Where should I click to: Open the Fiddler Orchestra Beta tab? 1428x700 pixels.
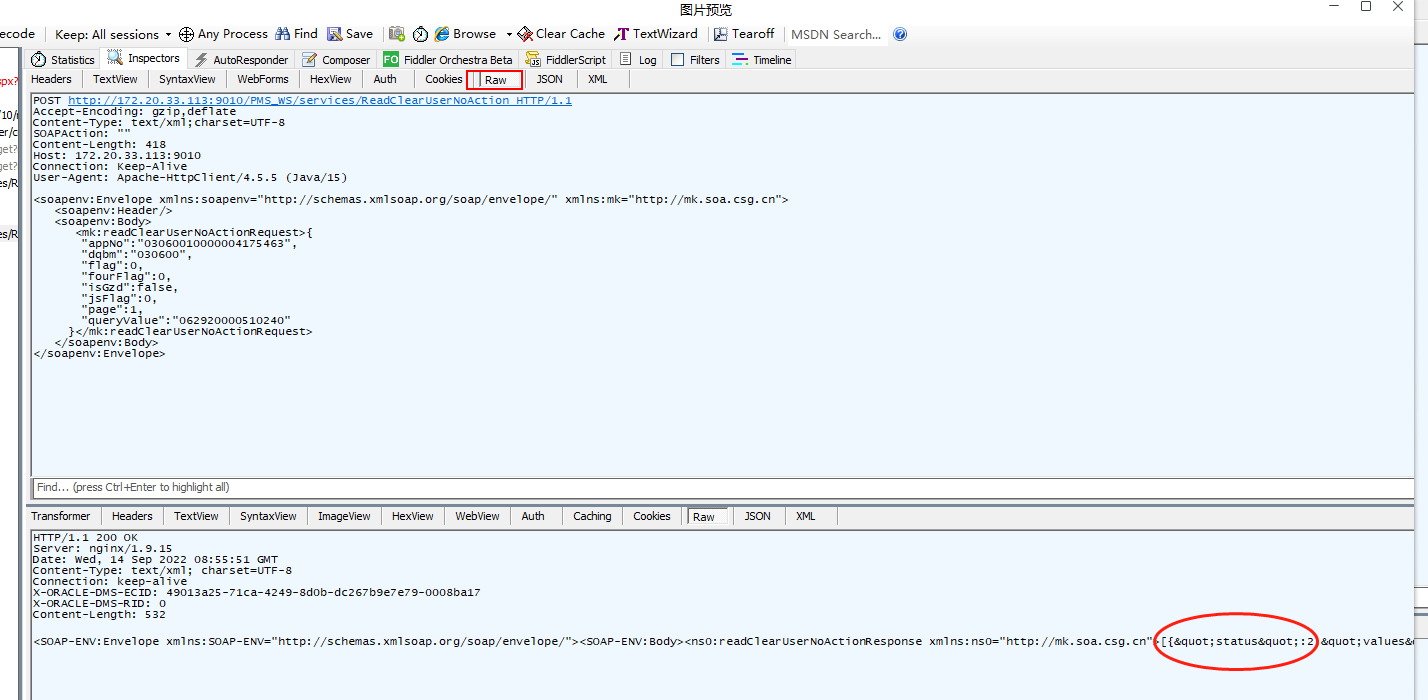448,60
